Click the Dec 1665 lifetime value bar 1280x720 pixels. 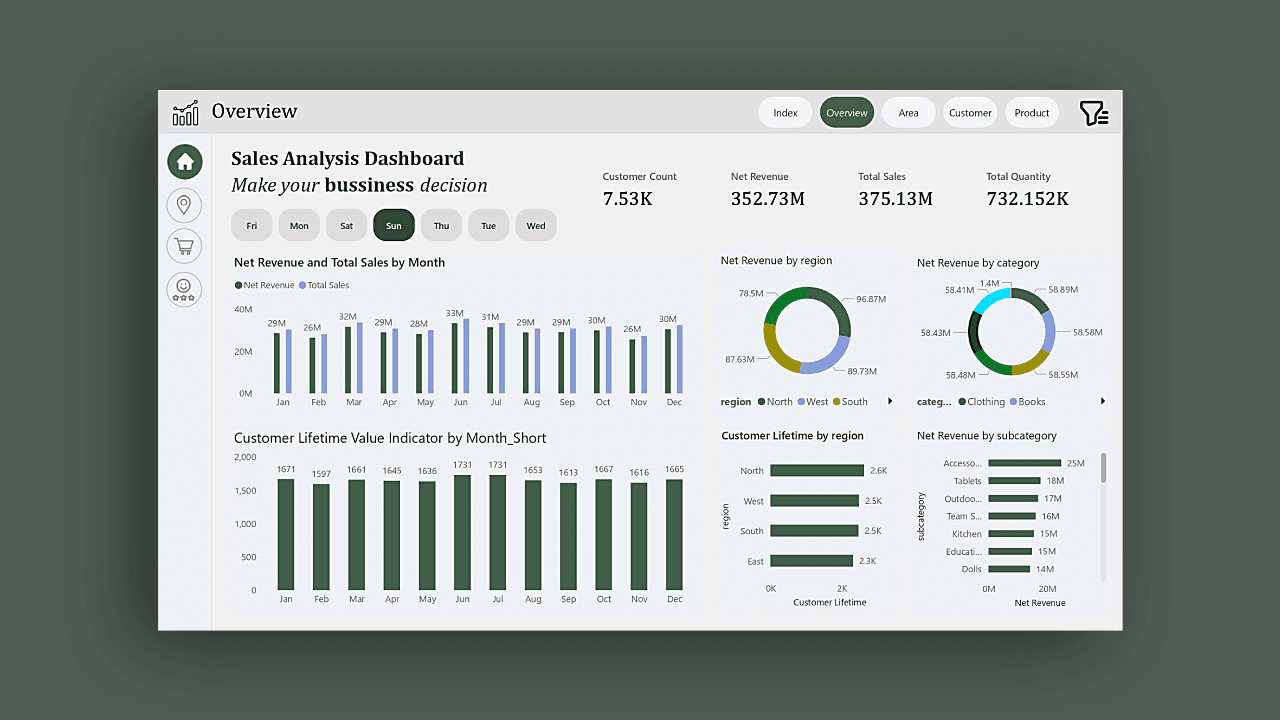pyautogui.click(x=674, y=535)
